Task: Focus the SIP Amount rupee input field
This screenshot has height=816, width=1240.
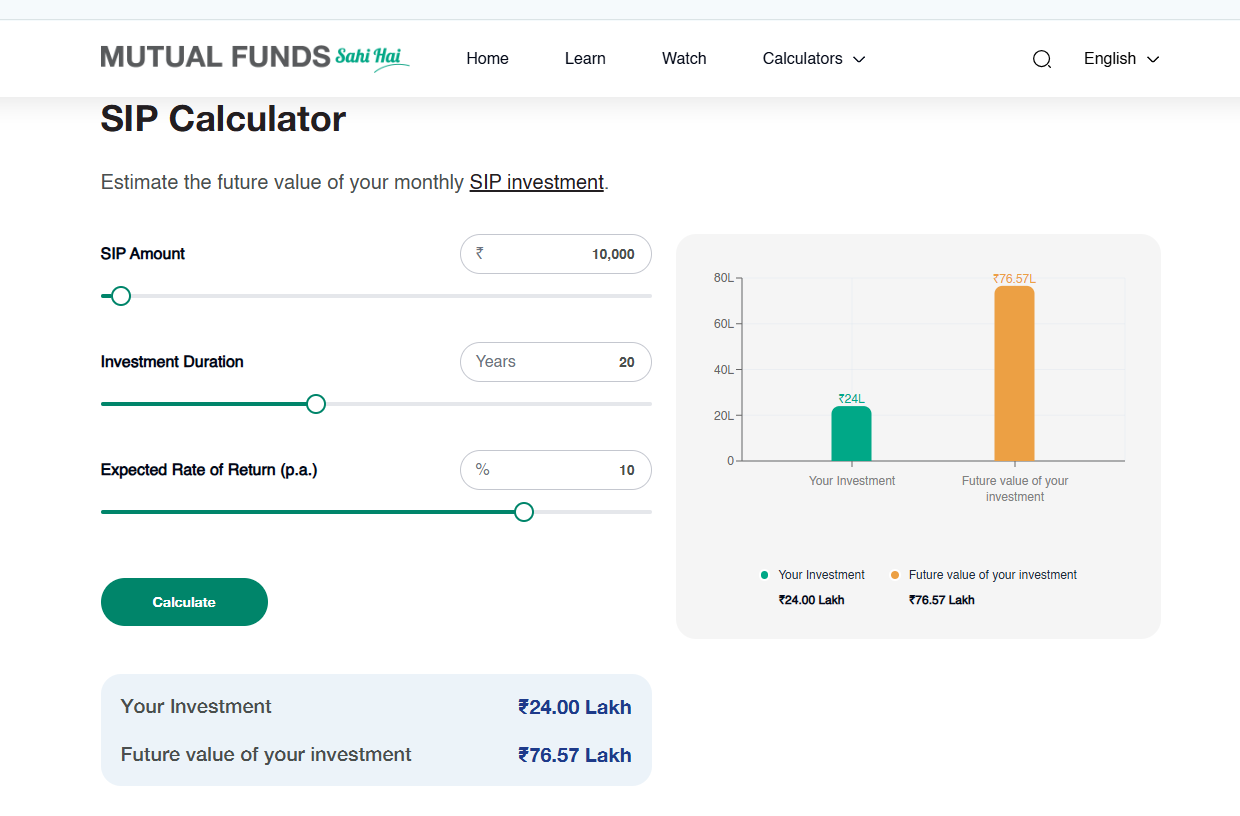Action: (x=565, y=254)
